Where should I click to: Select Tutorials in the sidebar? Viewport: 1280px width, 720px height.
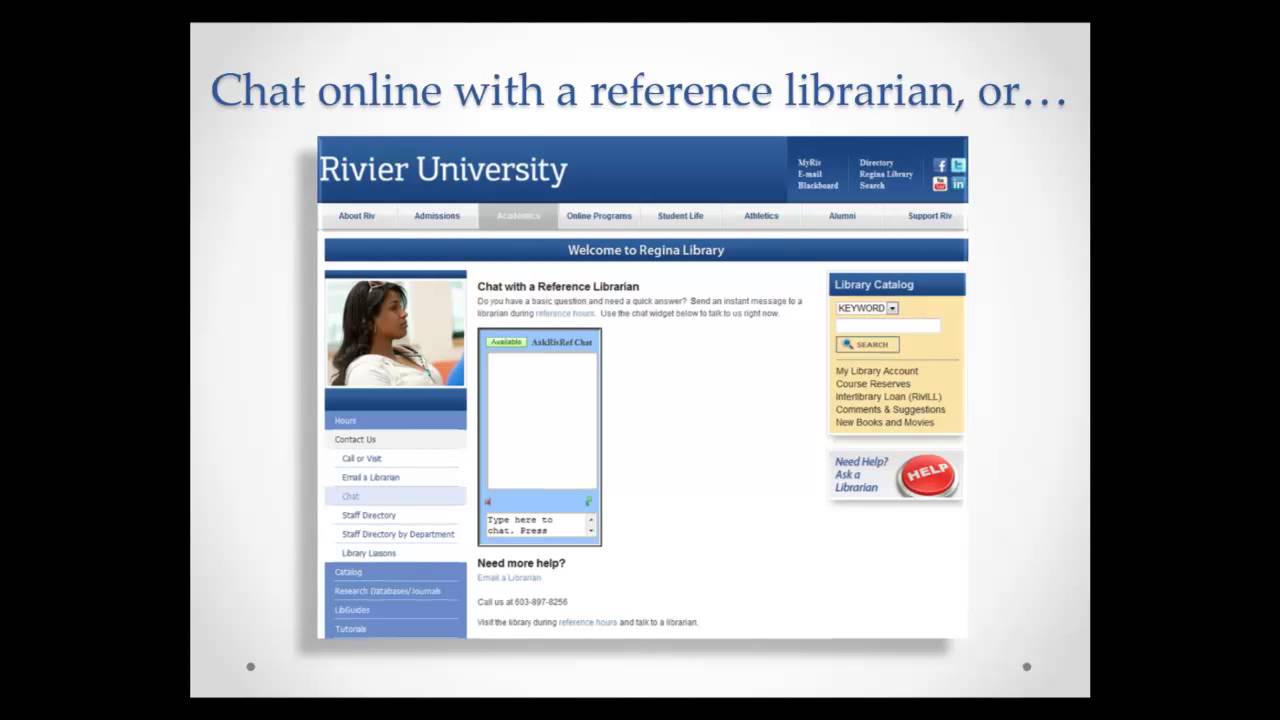click(395, 629)
